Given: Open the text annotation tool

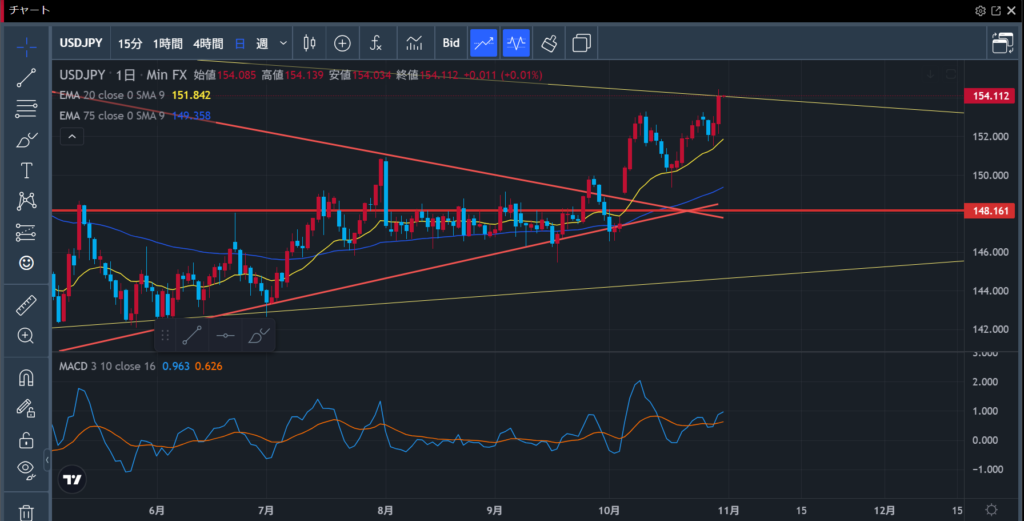Looking at the screenshot, I should (27, 170).
